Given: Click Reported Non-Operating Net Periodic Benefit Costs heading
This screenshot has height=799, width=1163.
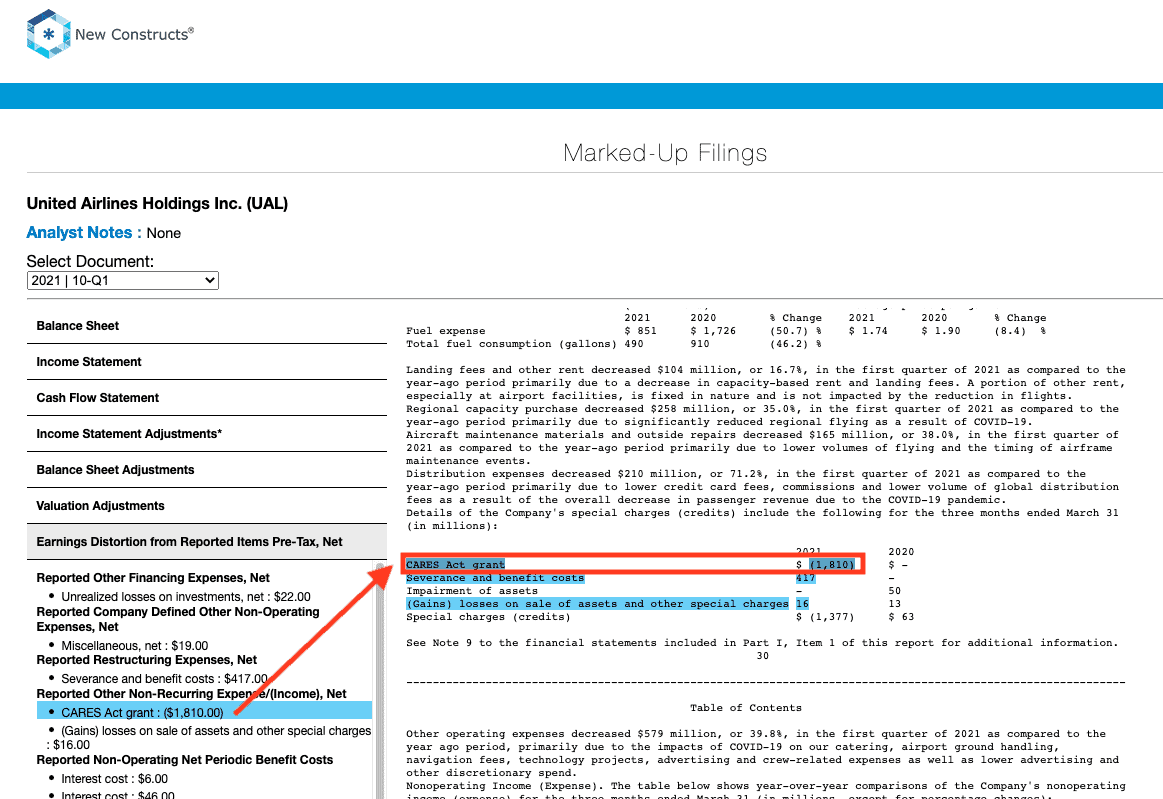Looking at the screenshot, I should pos(185,760).
